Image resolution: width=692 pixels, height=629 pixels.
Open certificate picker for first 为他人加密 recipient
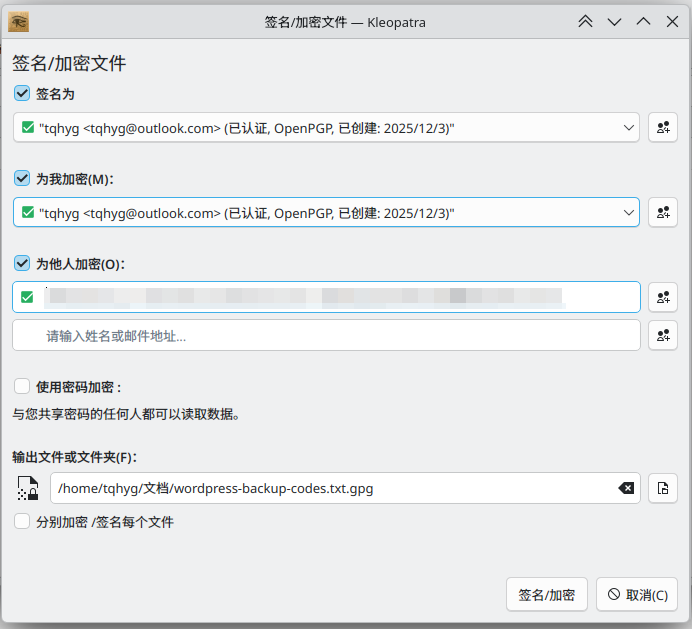pyautogui.click(x=662, y=297)
